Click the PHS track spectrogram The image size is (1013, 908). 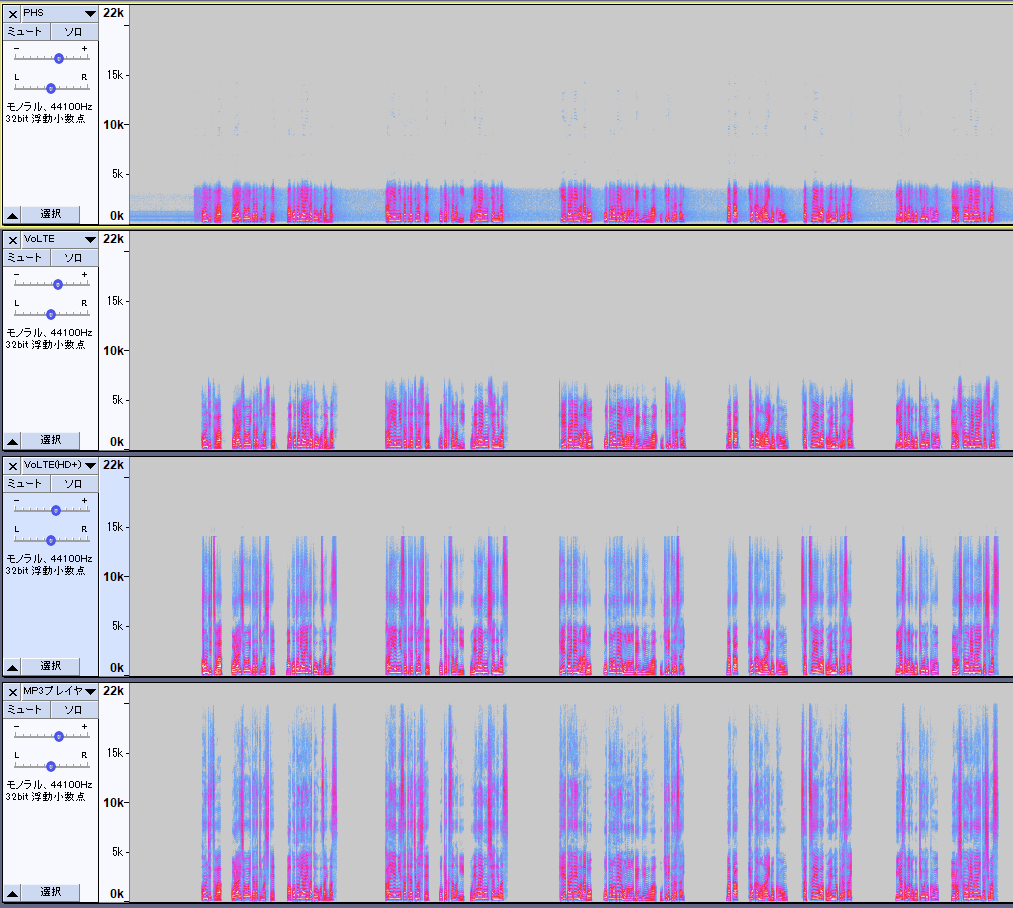(571, 114)
